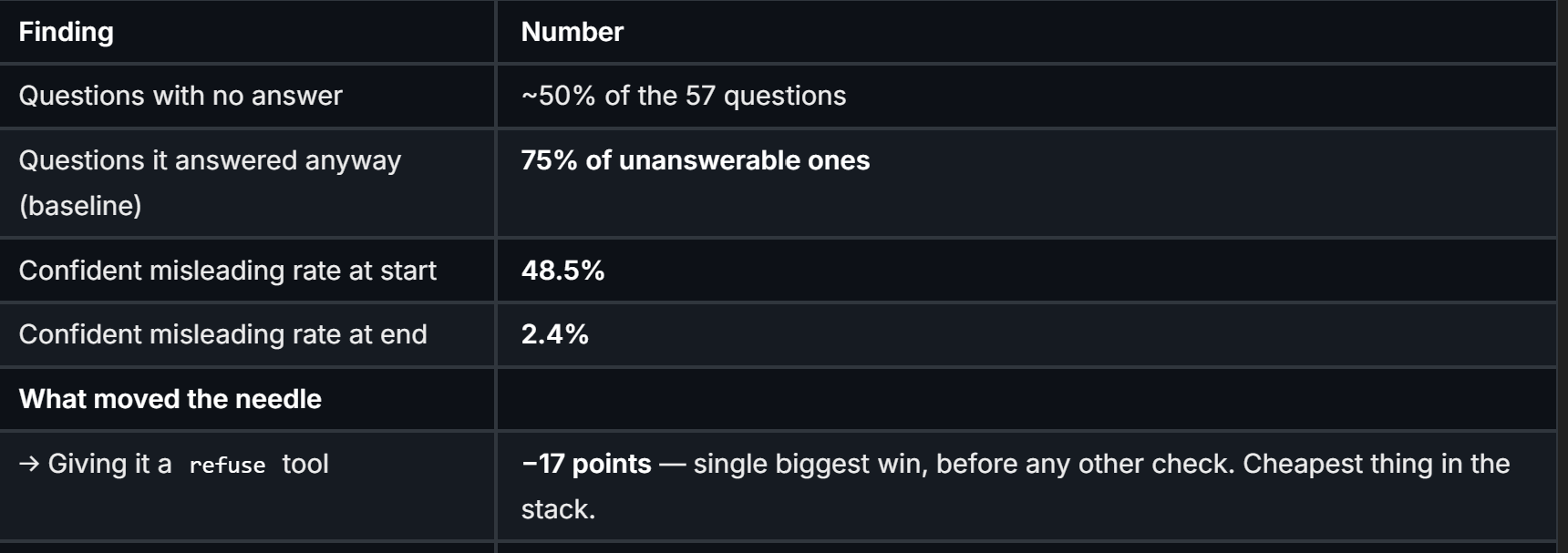This screenshot has height=553, width=1568.
Task: Click the 'What moved the needle' heading
Action: point(170,399)
